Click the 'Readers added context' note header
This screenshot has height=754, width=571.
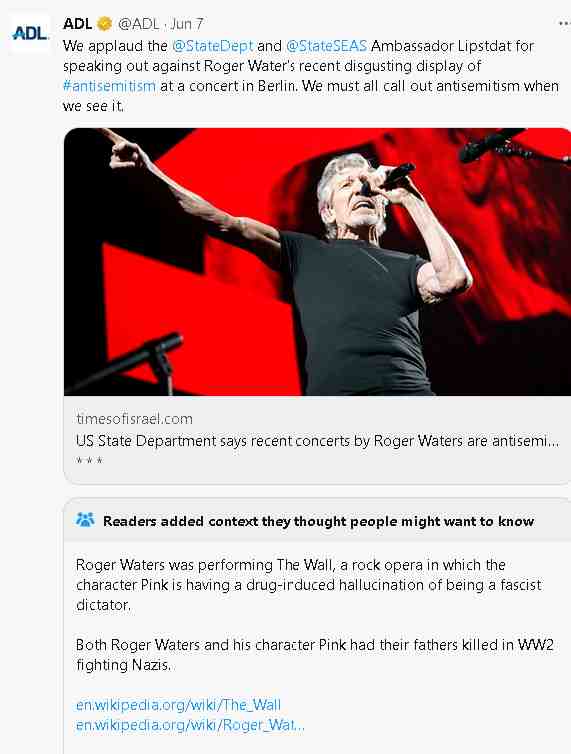point(318,521)
